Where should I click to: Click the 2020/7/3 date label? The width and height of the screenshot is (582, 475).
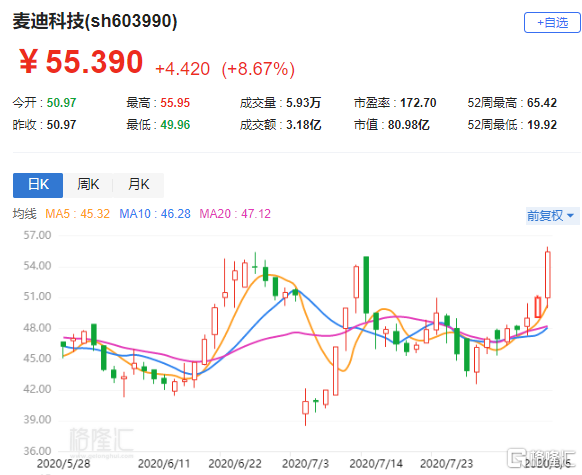[305, 464]
